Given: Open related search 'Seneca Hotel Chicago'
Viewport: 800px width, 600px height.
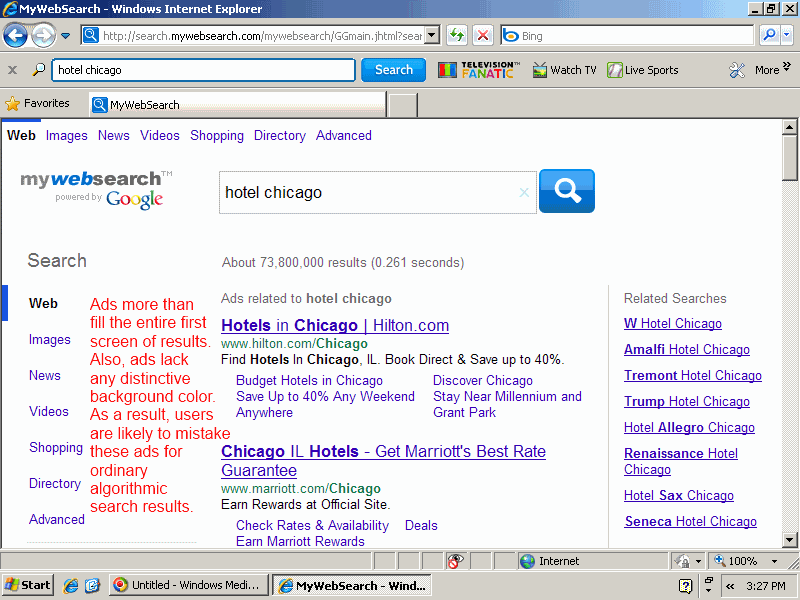Looking at the screenshot, I should coord(690,521).
